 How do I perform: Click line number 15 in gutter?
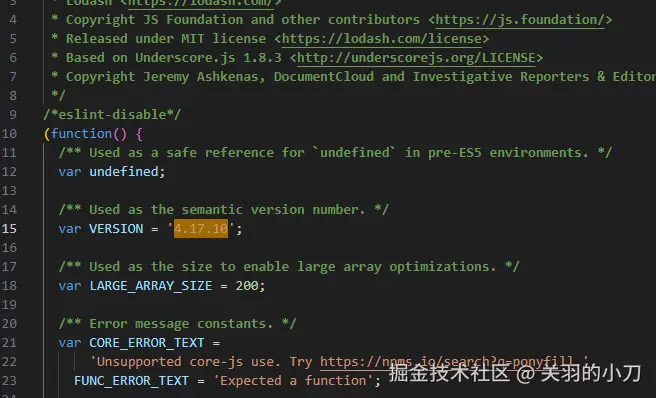pos(9,229)
